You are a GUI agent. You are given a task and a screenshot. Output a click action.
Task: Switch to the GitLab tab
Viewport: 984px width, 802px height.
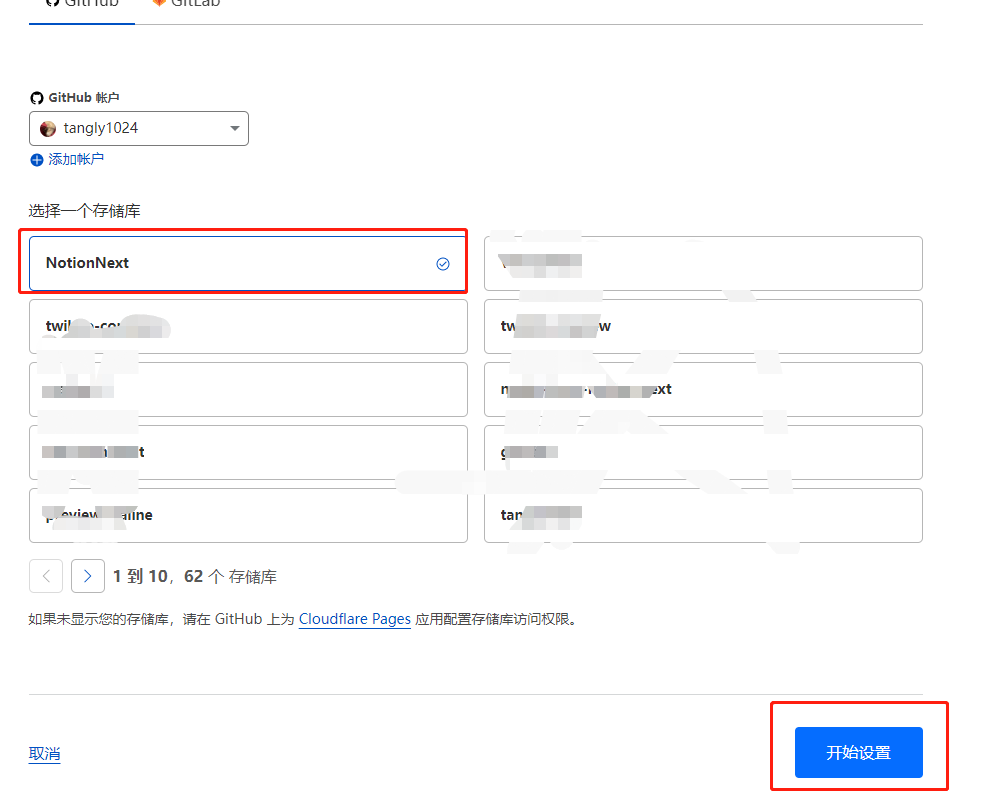tap(186, 5)
